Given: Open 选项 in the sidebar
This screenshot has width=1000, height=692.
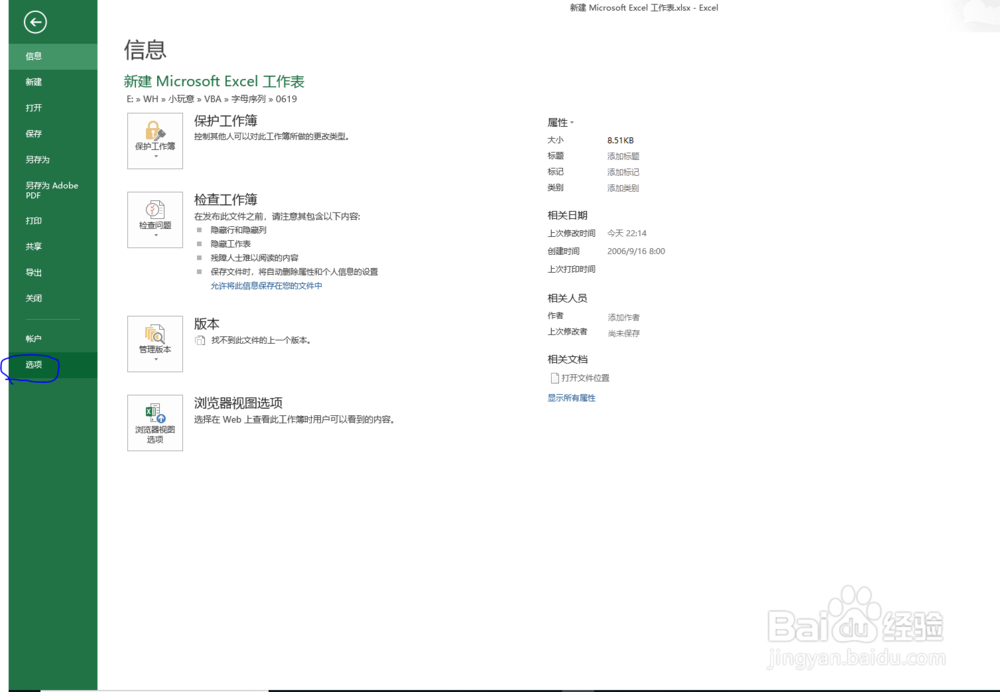Looking at the screenshot, I should point(53,365).
